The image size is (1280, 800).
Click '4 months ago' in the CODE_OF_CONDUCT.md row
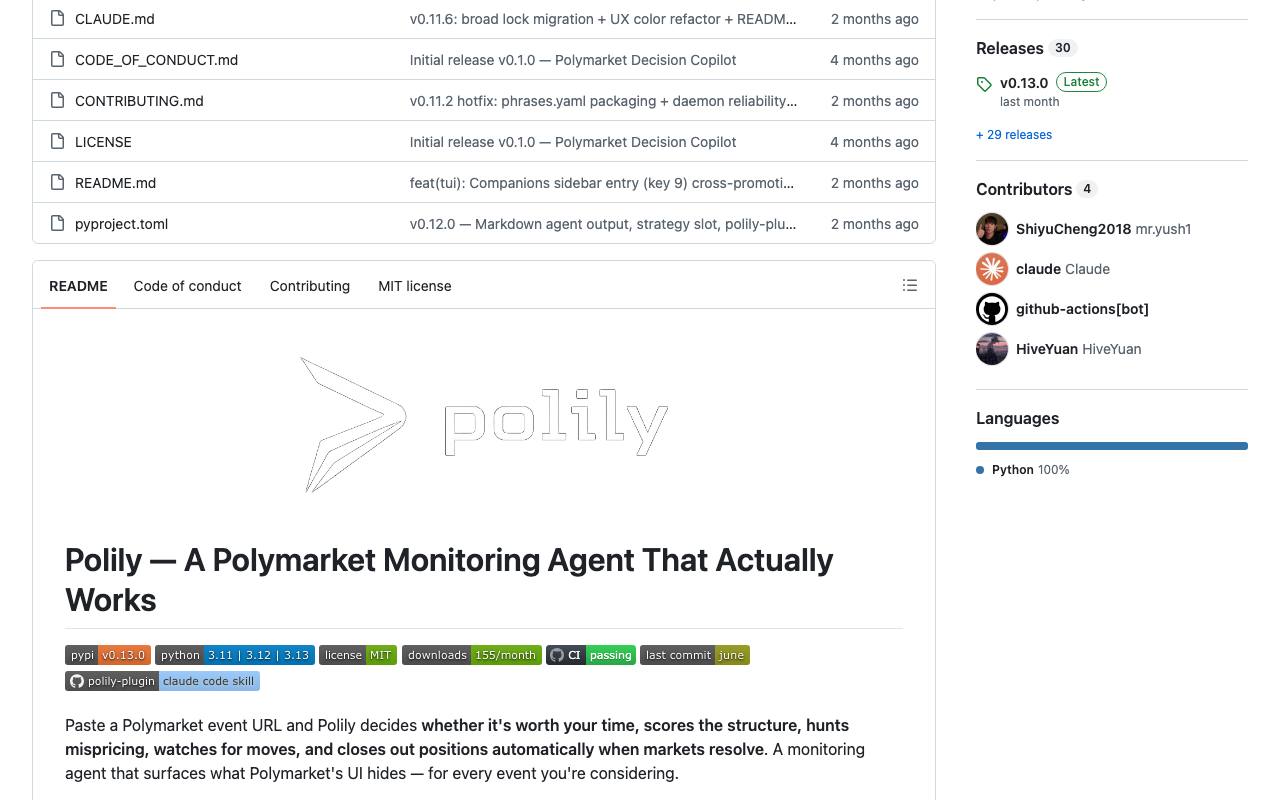pos(874,60)
